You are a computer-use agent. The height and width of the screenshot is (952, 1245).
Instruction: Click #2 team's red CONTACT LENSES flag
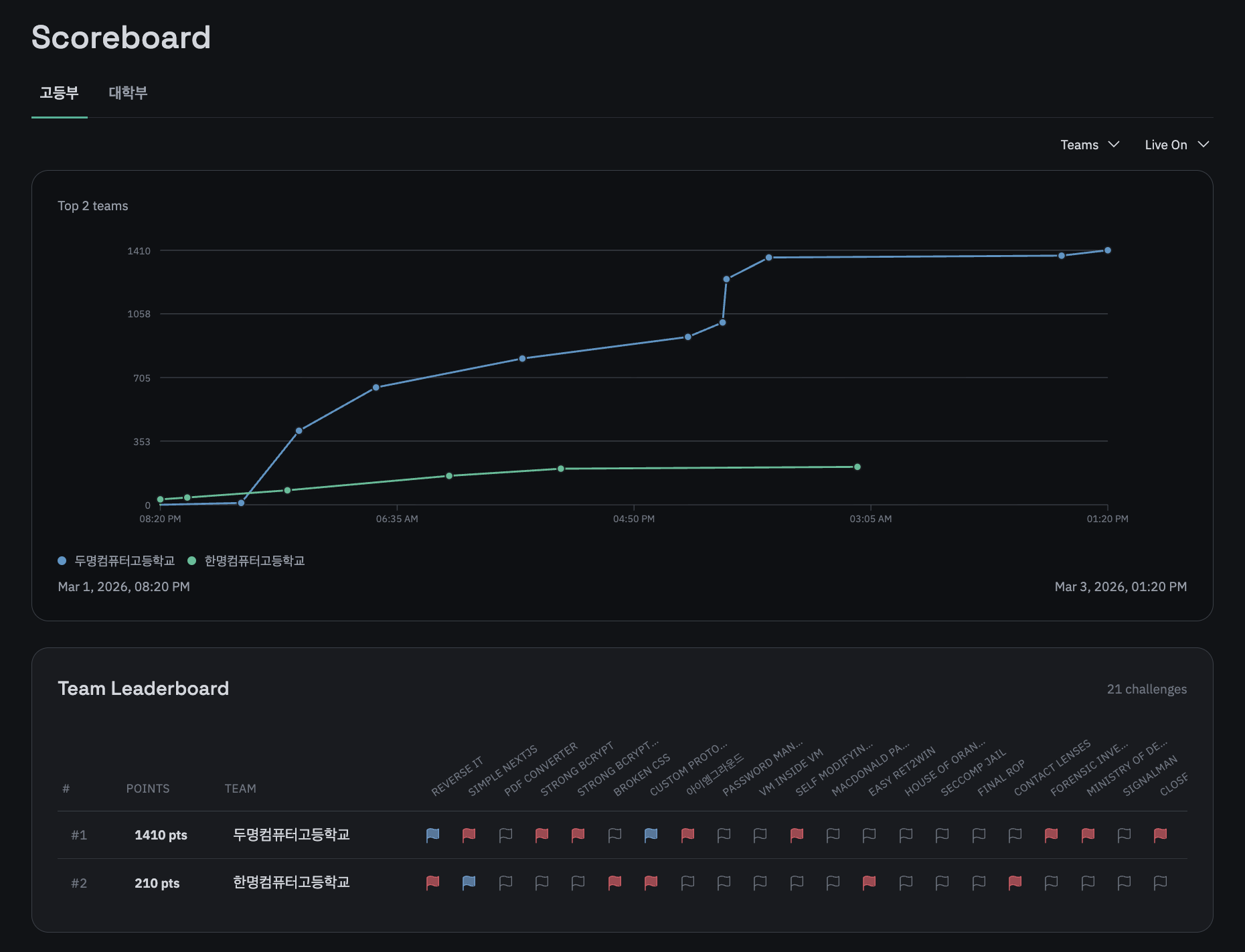pyautogui.click(x=1015, y=883)
